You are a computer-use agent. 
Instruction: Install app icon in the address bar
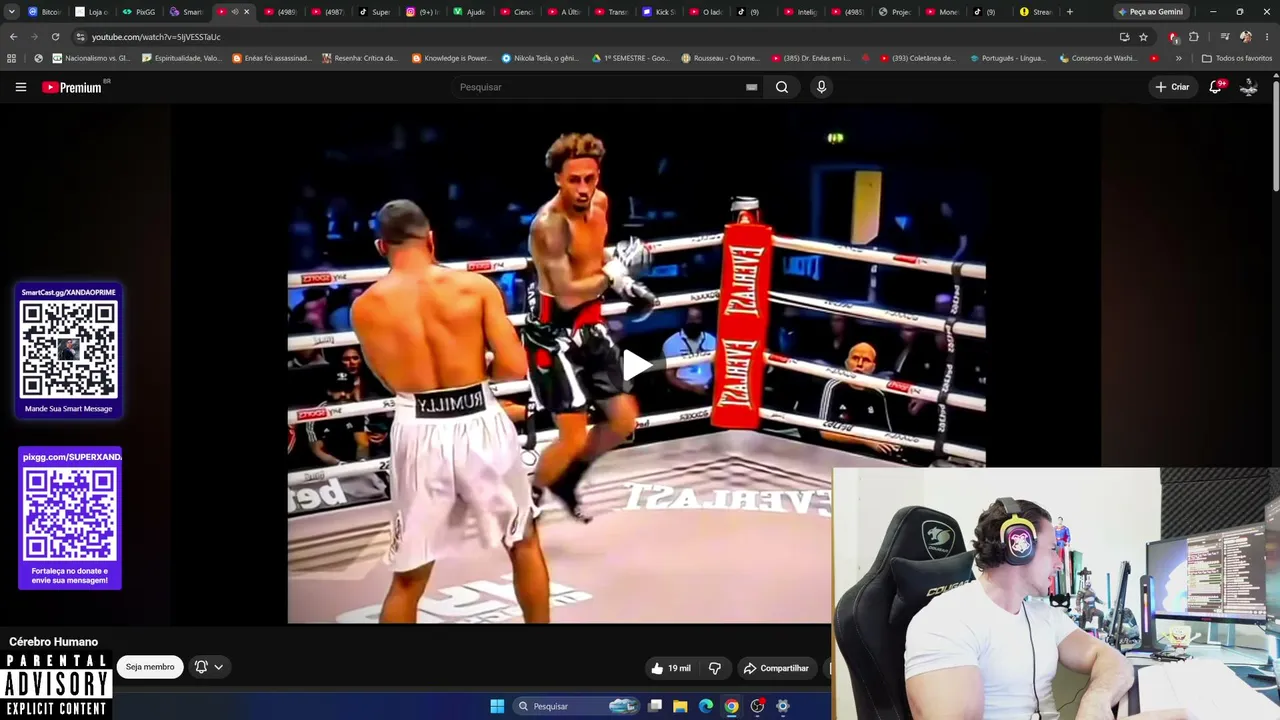pos(1124,37)
